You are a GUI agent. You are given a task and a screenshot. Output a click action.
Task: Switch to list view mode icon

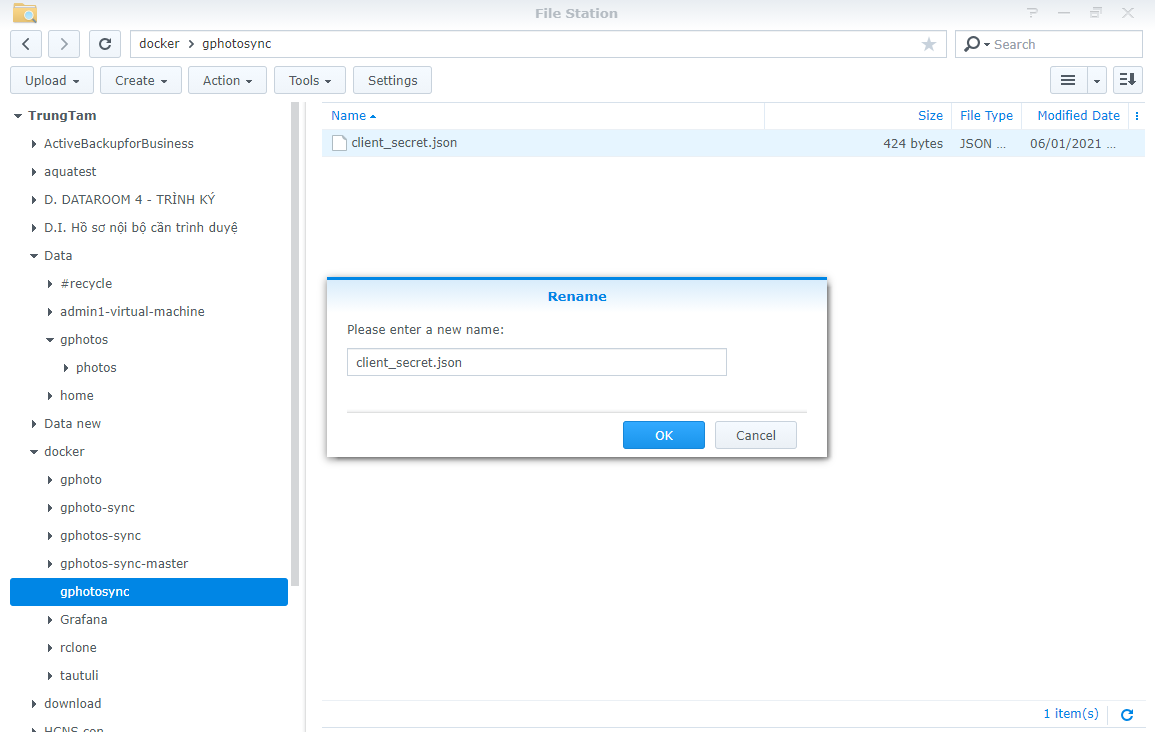(1068, 80)
